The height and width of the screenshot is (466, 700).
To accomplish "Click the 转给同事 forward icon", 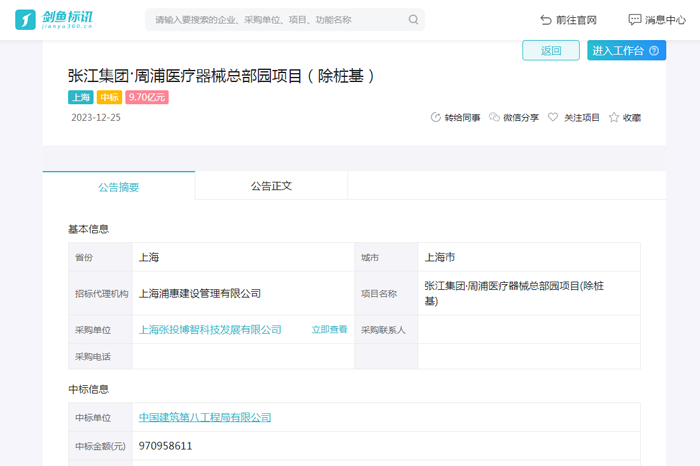I will tap(435, 118).
